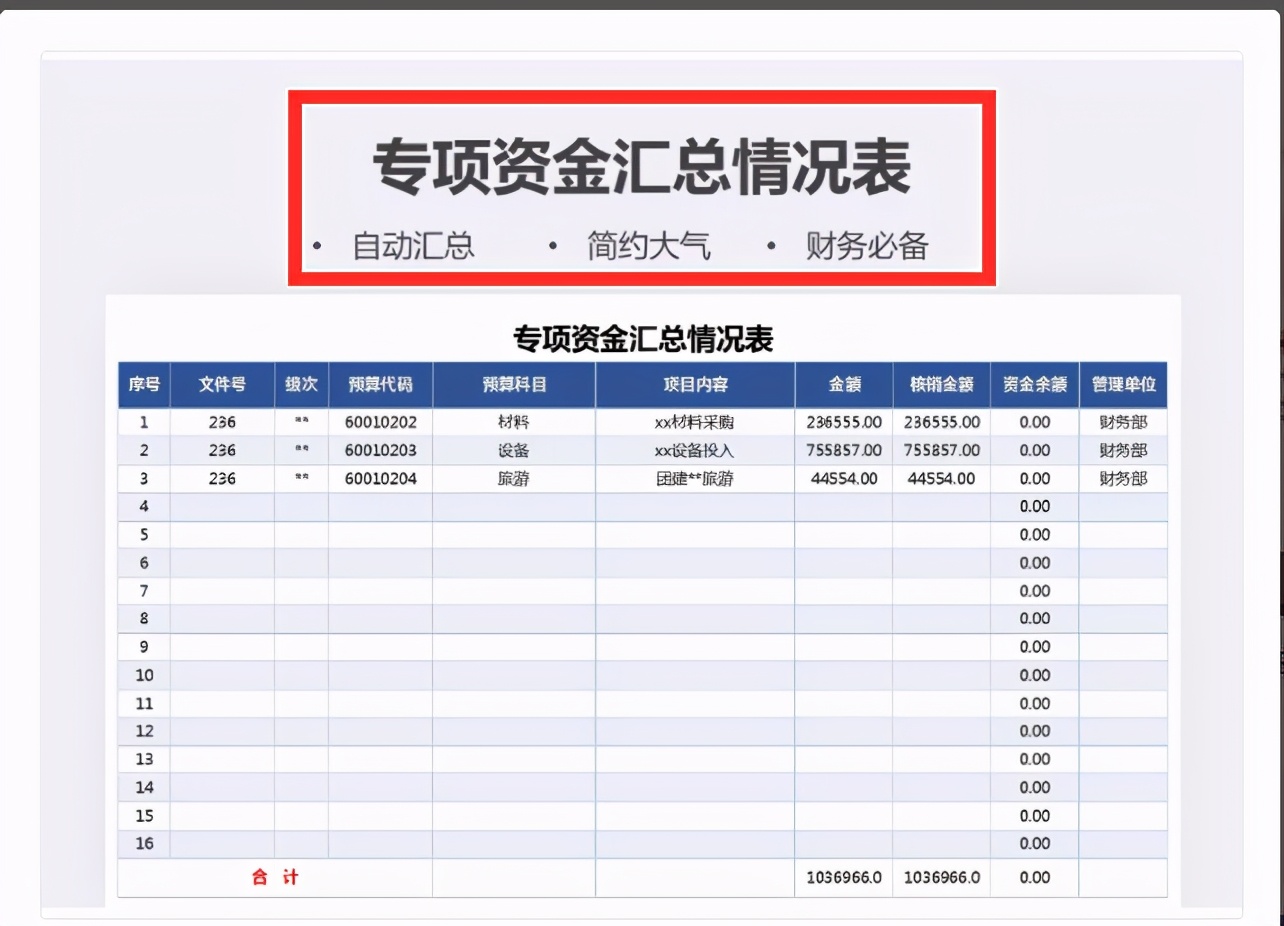Click the budget code 60010203 cell

tap(382, 450)
